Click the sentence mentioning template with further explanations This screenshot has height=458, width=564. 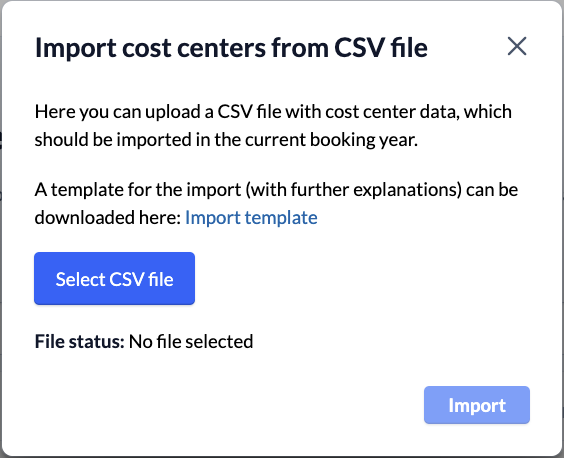(276, 204)
